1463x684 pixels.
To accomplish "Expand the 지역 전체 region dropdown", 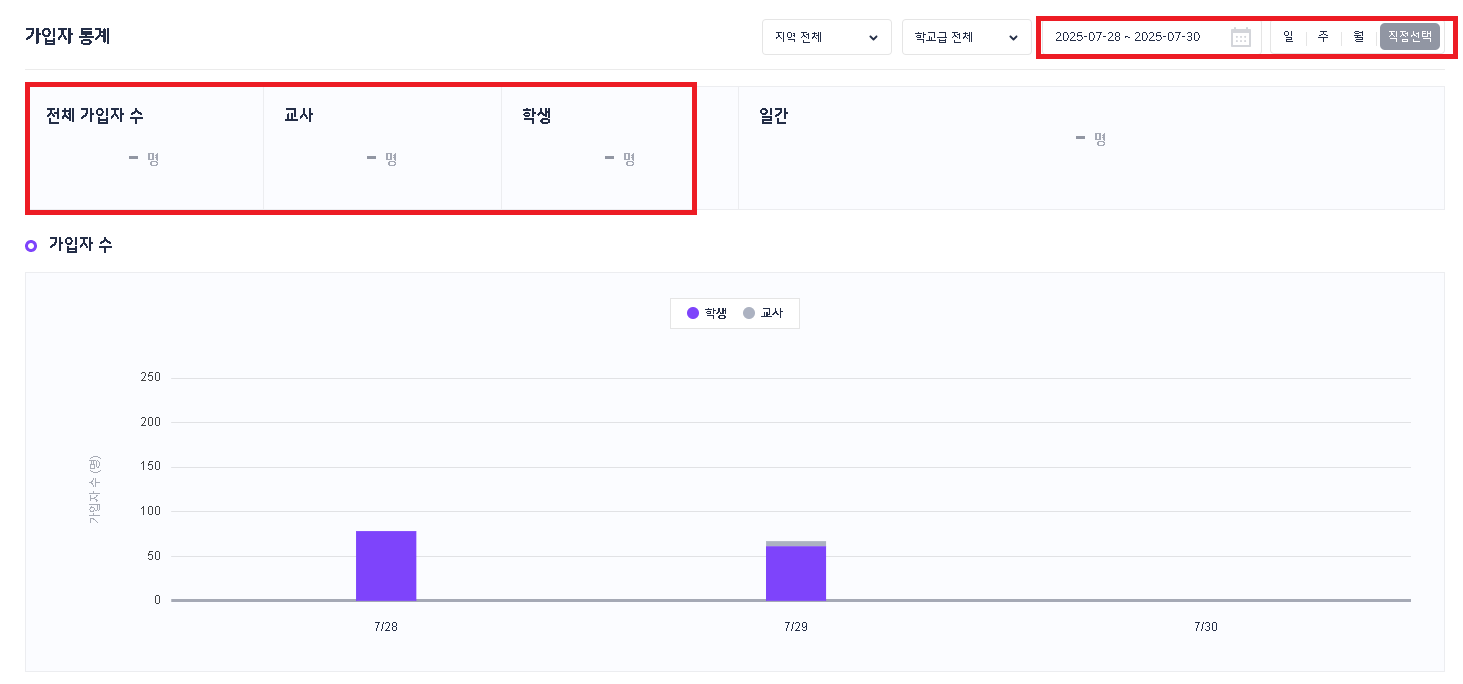I will point(826,37).
